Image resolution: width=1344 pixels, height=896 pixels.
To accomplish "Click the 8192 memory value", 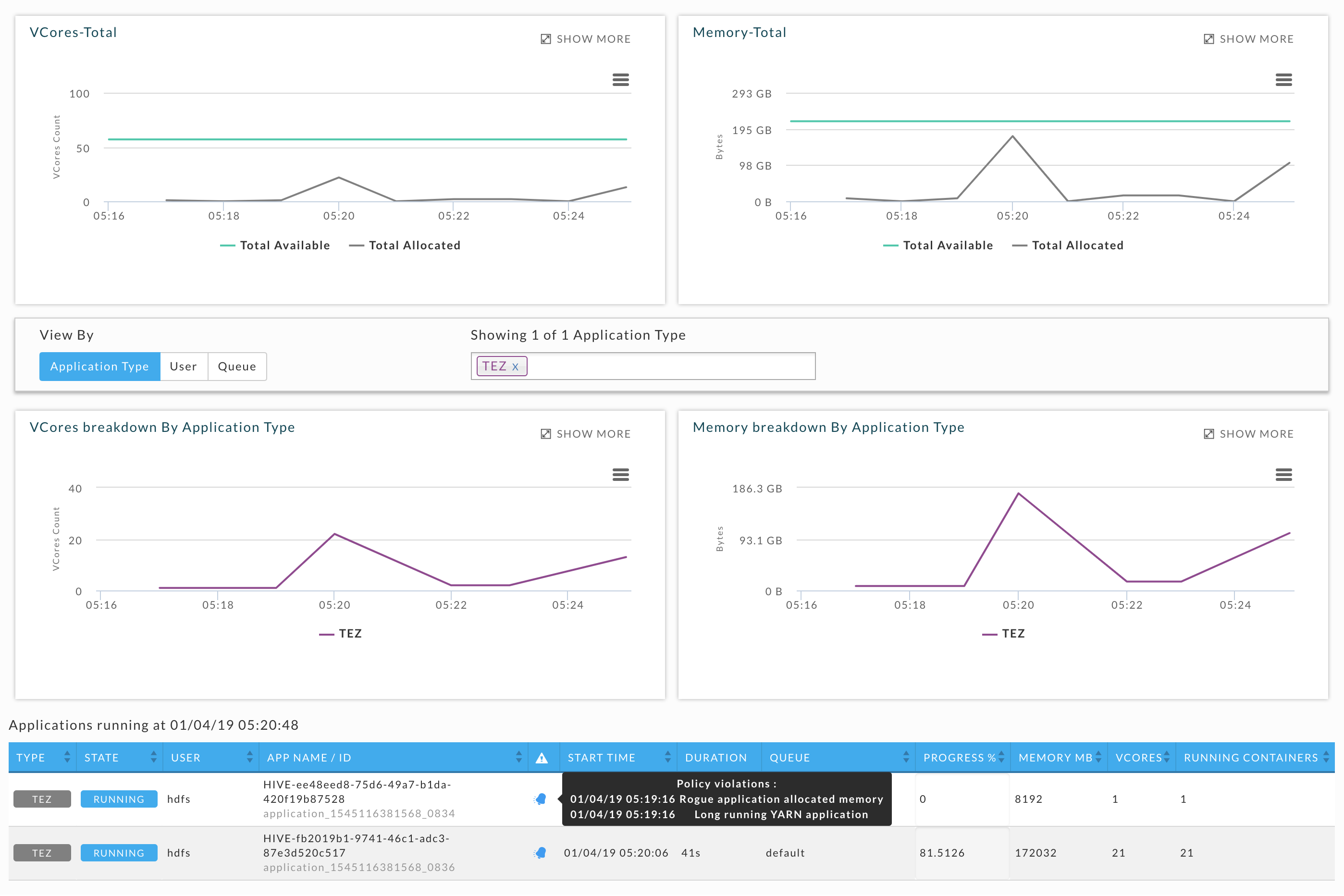I will click(1029, 799).
